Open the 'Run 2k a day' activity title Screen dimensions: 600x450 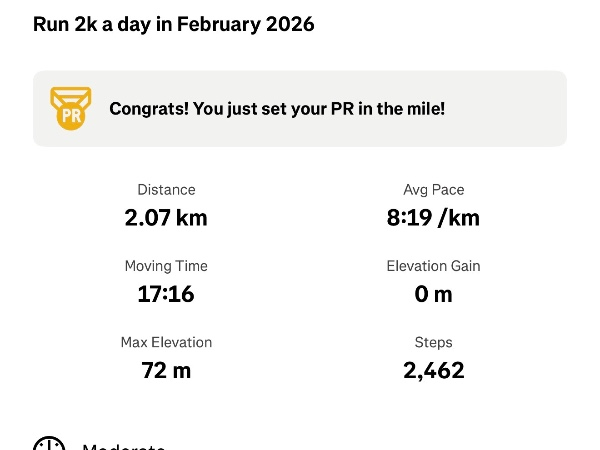click(x=174, y=24)
